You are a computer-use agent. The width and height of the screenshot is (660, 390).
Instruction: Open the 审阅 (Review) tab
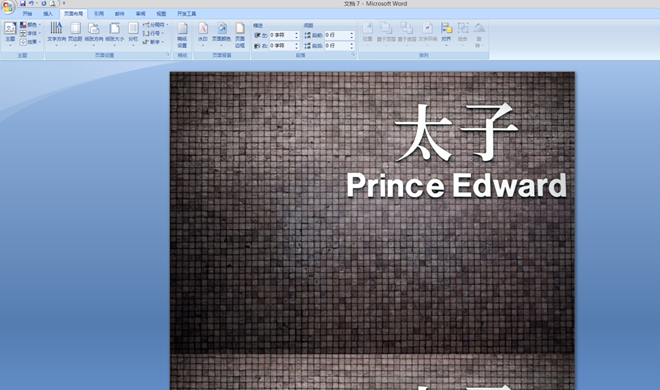point(141,14)
